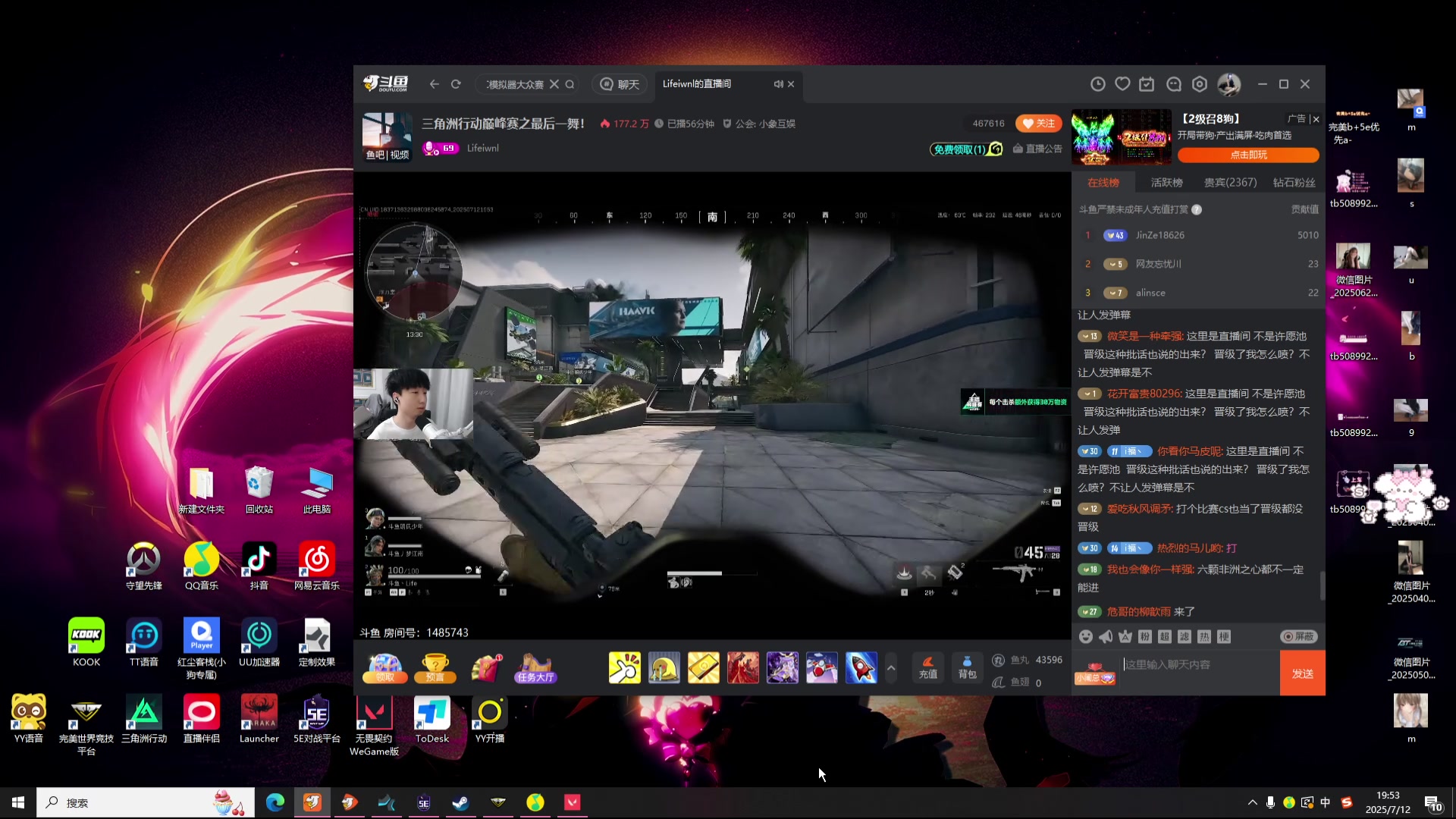Click the 关注 follow button
1456x819 pixels.
1038,124
